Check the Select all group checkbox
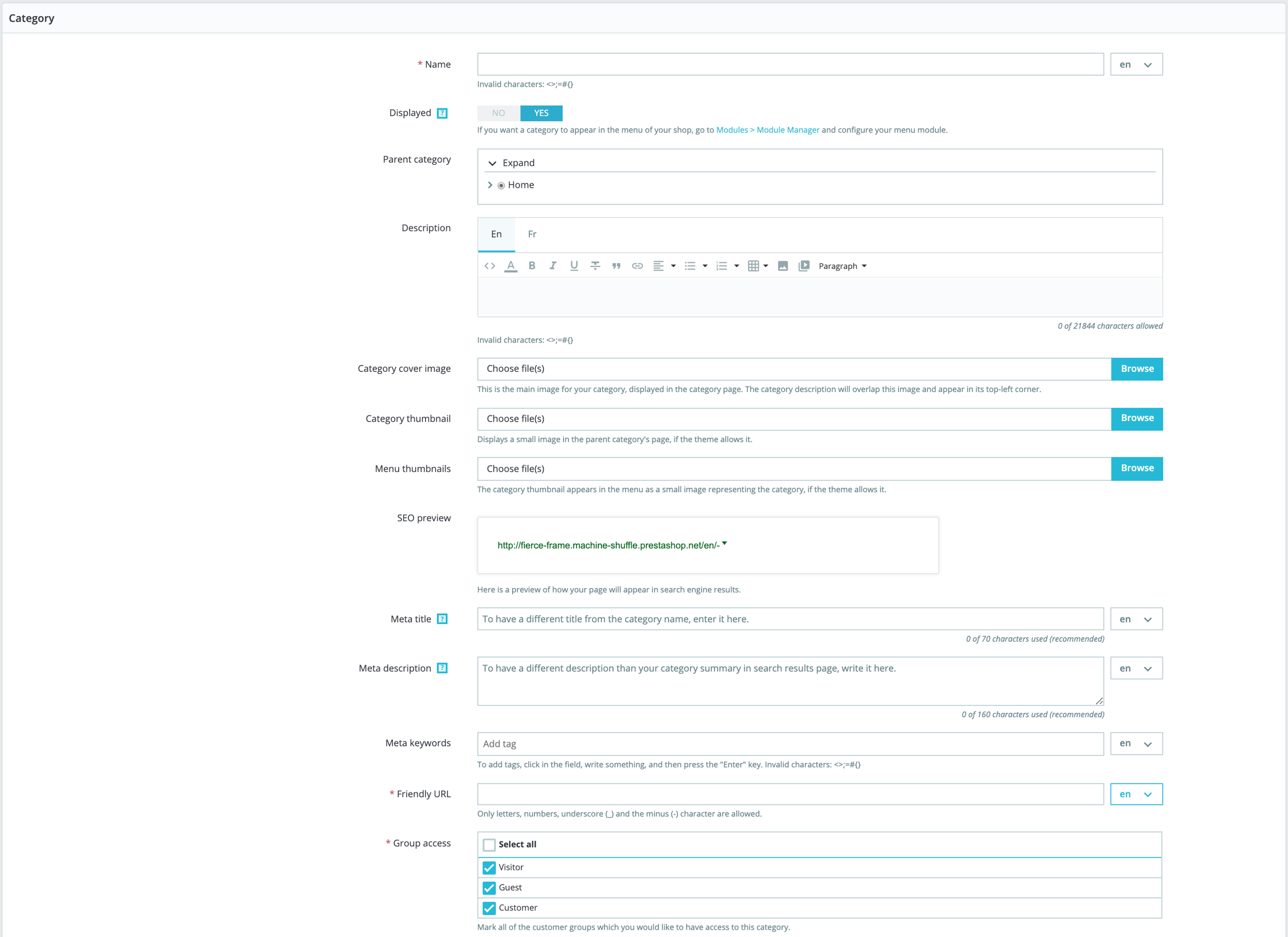Viewport: 1288px width, 937px height. [x=489, y=844]
